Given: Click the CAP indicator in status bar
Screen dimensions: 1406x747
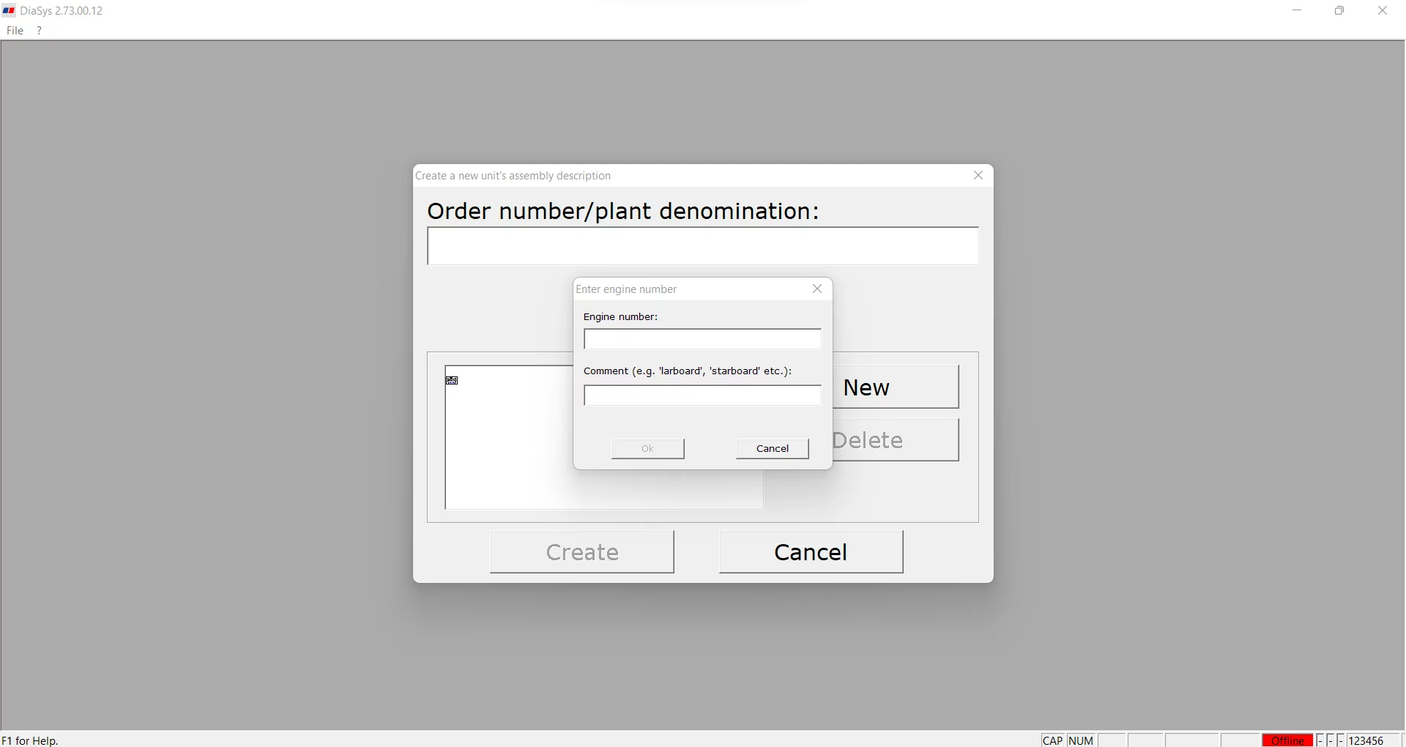Looking at the screenshot, I should pyautogui.click(x=1052, y=740).
